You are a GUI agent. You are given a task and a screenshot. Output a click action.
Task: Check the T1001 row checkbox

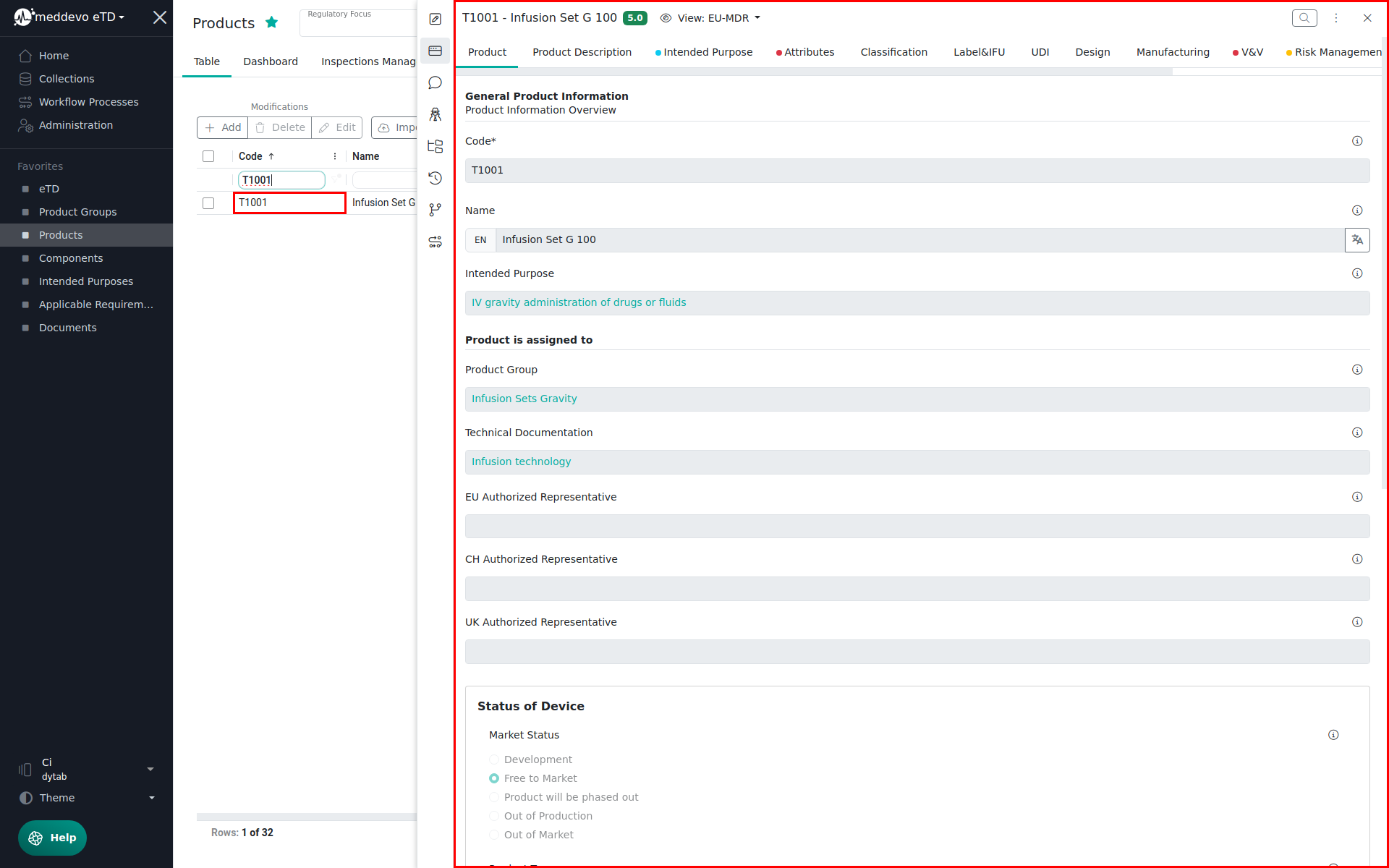point(208,203)
